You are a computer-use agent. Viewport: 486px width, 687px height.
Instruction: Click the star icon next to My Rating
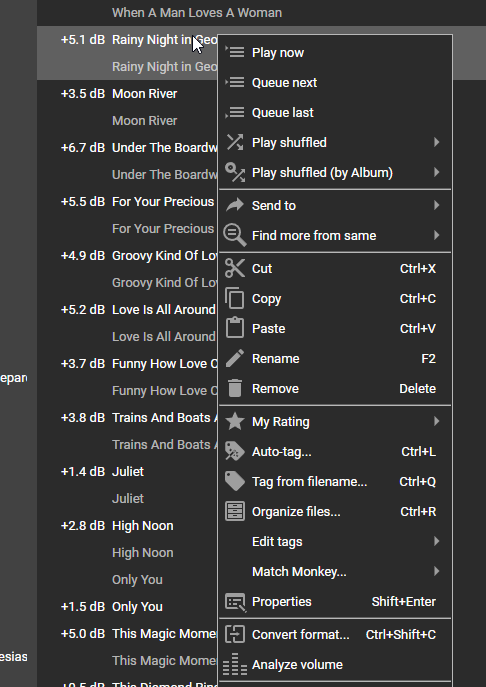coord(235,421)
